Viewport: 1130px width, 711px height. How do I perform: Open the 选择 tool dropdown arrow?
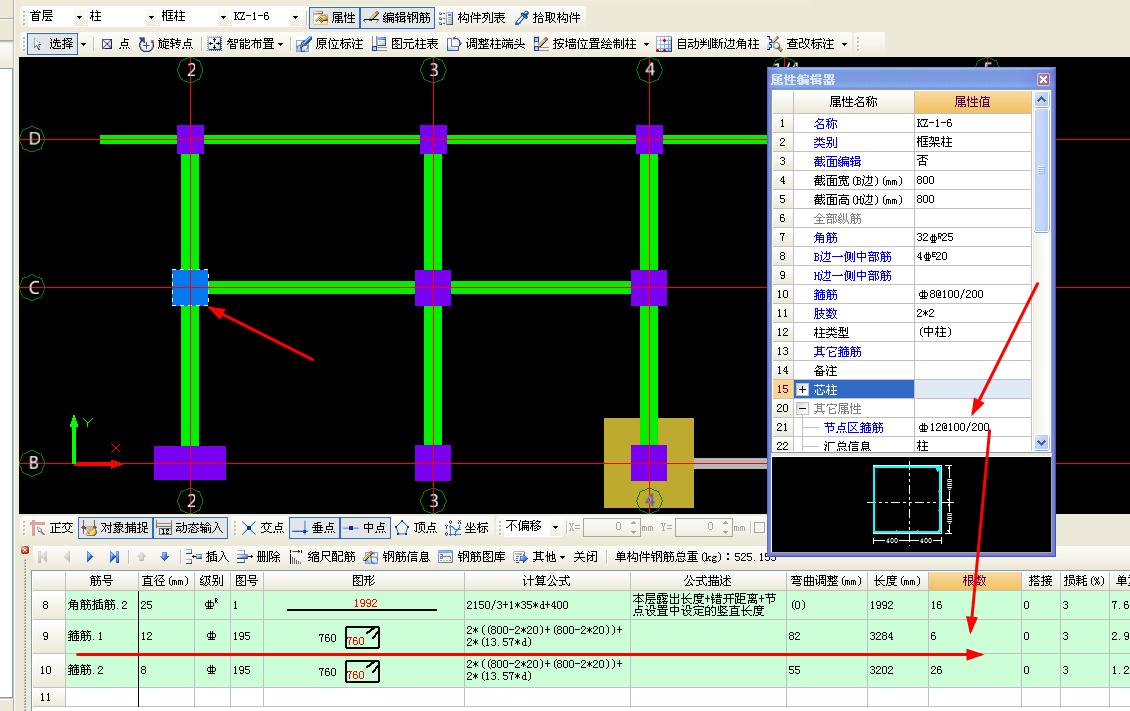tap(84, 45)
